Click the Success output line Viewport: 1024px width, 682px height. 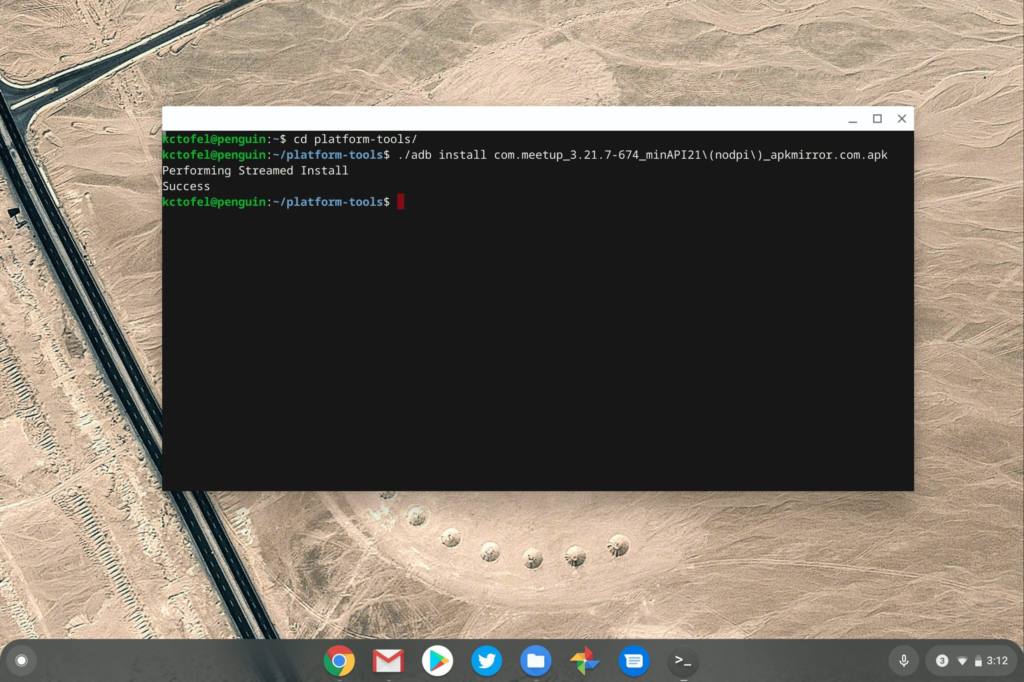click(x=186, y=186)
